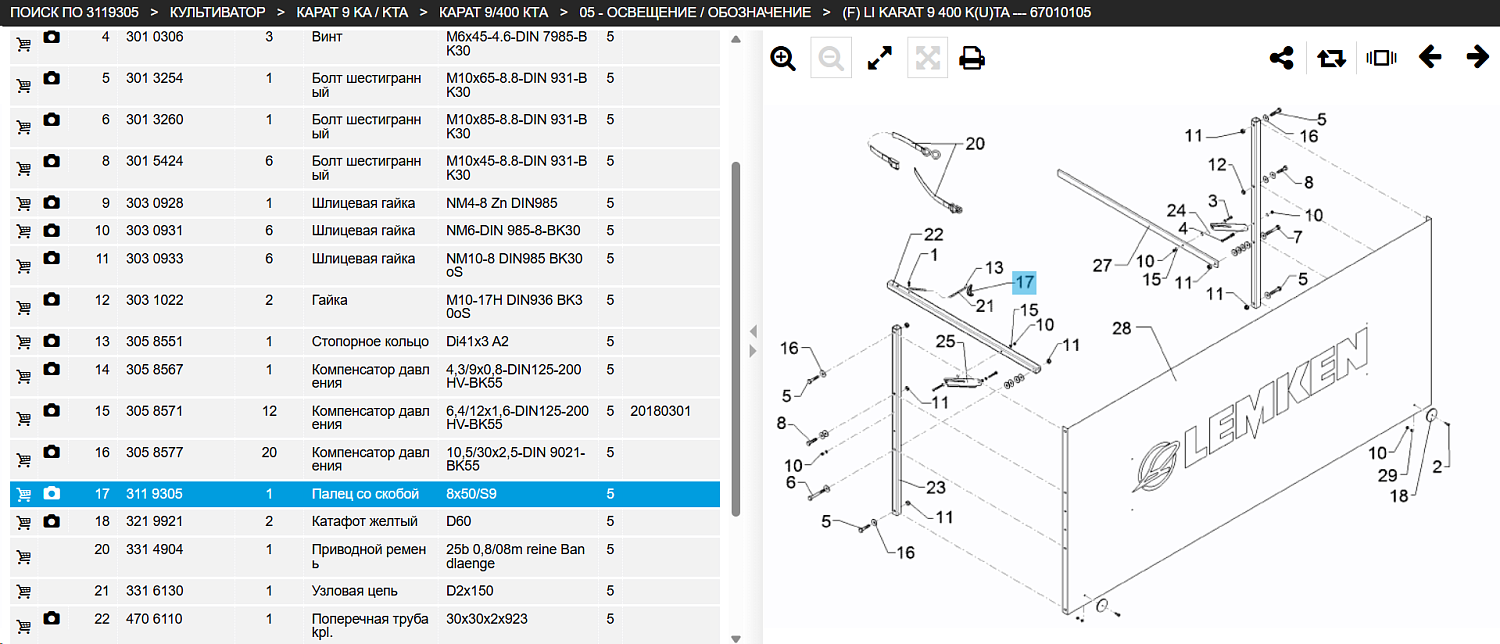Viewport: 1500px width, 644px height.
Task: Open КАРАТ 9/400 КТА breadcrumb
Action: coord(493,13)
